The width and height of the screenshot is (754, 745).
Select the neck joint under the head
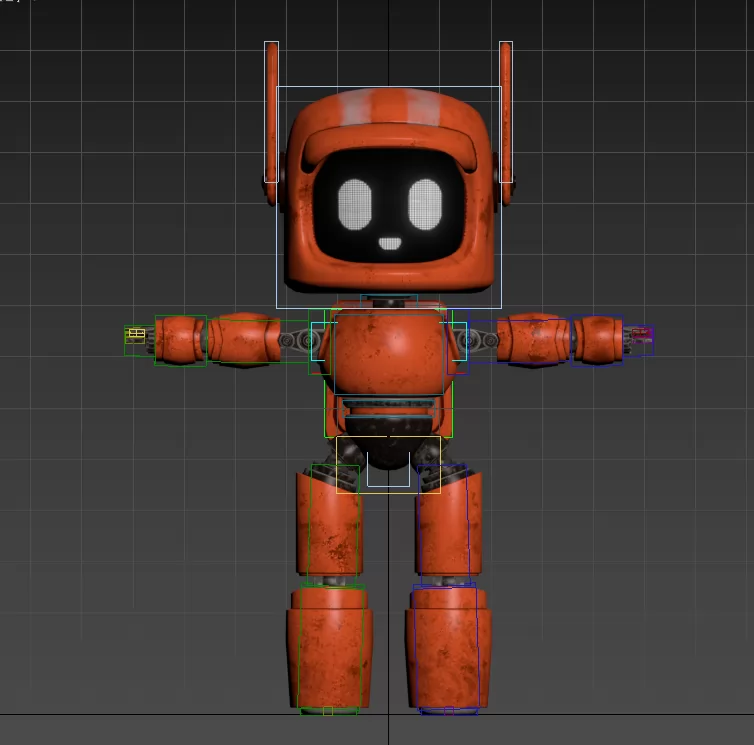point(389,302)
